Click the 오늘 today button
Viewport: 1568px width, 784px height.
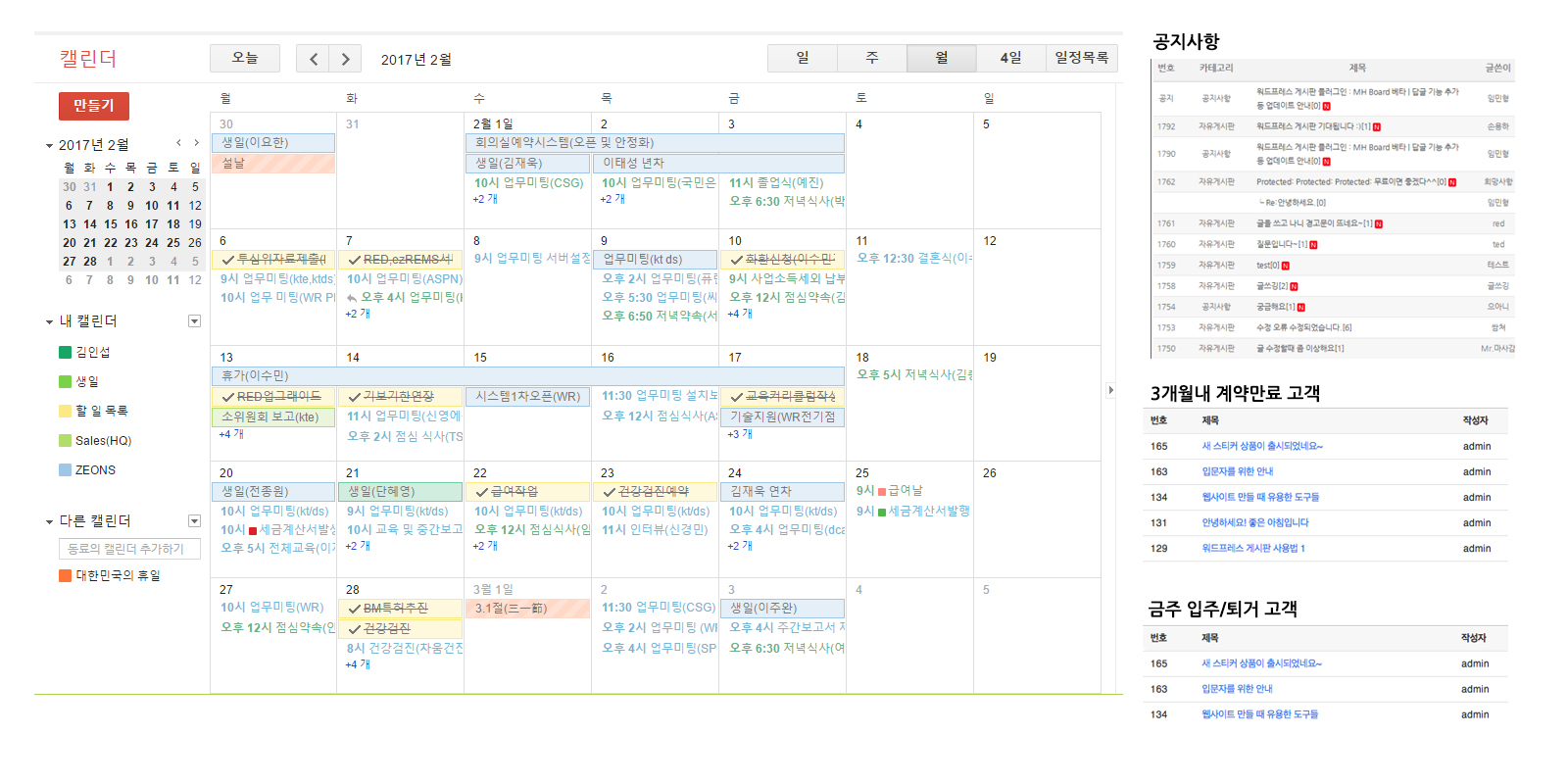[245, 59]
